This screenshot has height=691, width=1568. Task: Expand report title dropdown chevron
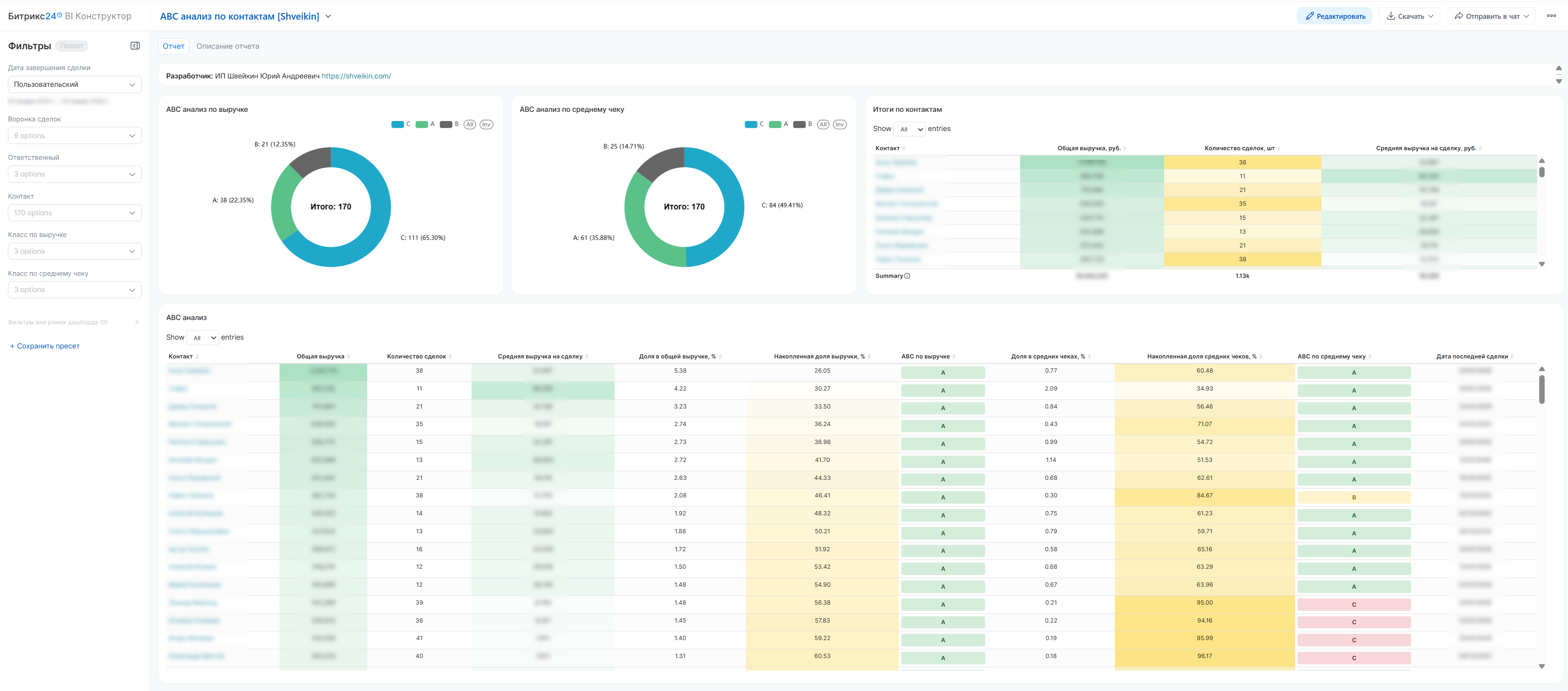(328, 16)
